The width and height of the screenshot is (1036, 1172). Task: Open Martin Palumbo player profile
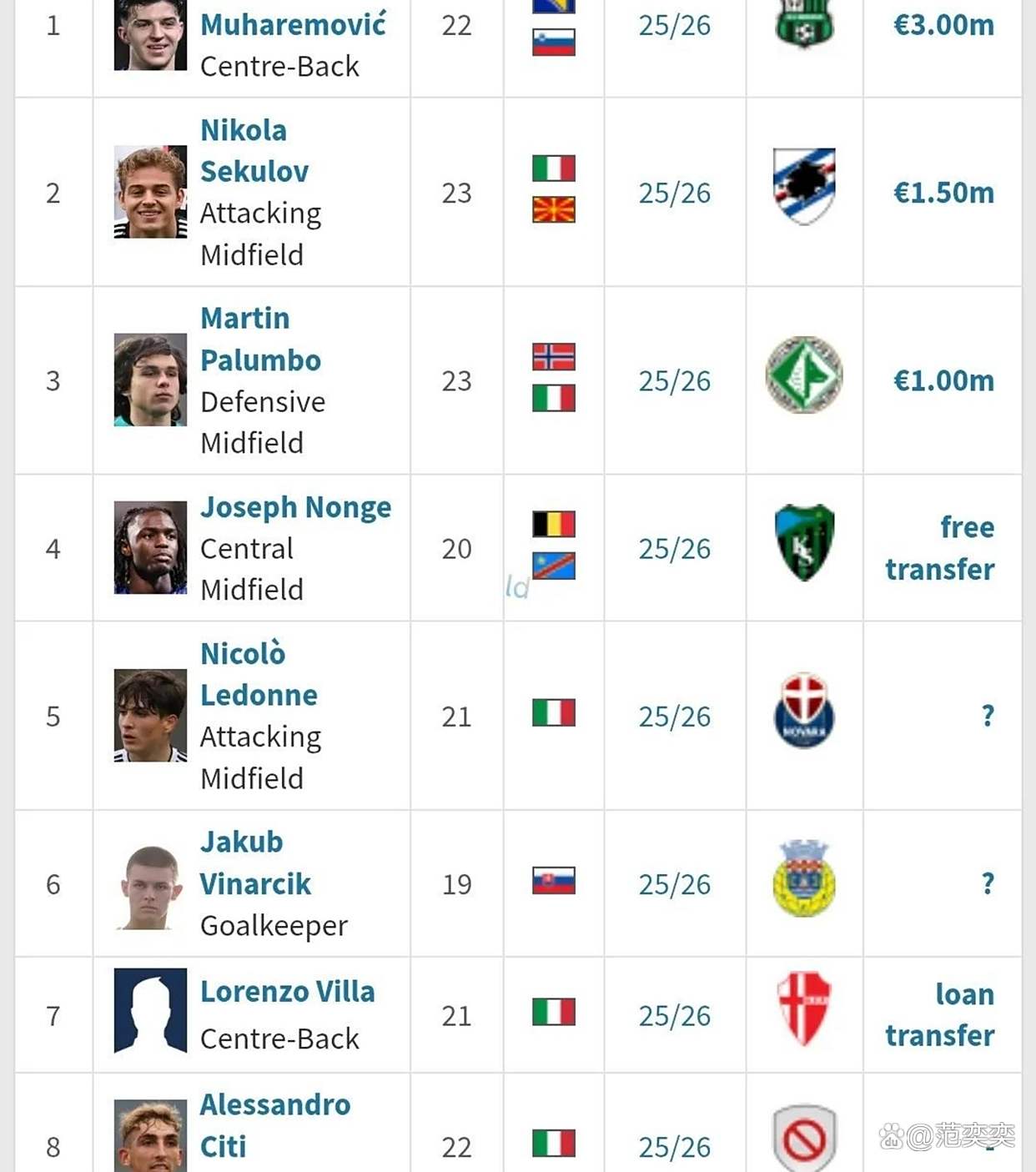[260, 339]
